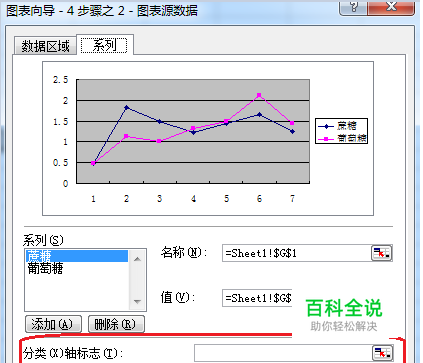
Task: Switch to the 数据区域 tab
Action: pos(45,46)
